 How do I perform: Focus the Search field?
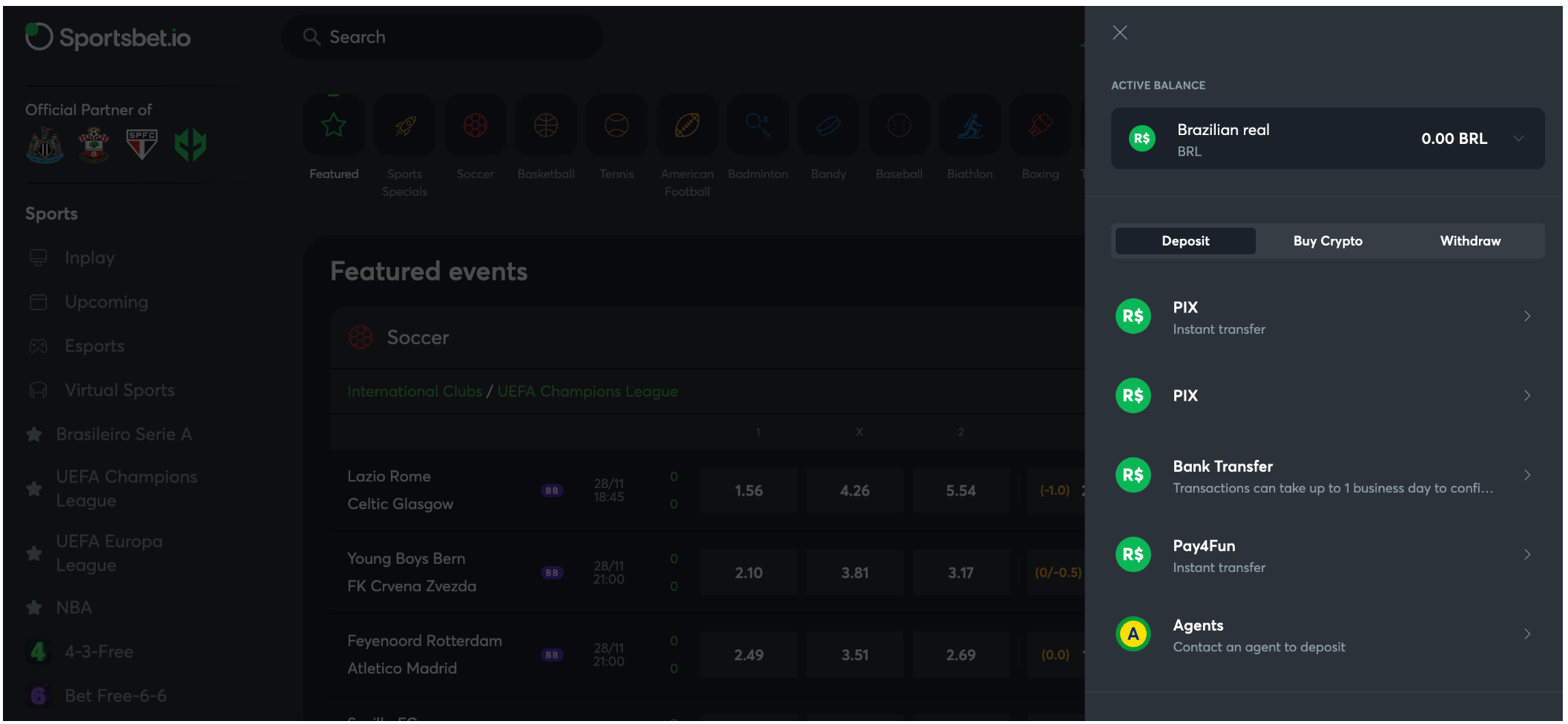click(x=442, y=37)
